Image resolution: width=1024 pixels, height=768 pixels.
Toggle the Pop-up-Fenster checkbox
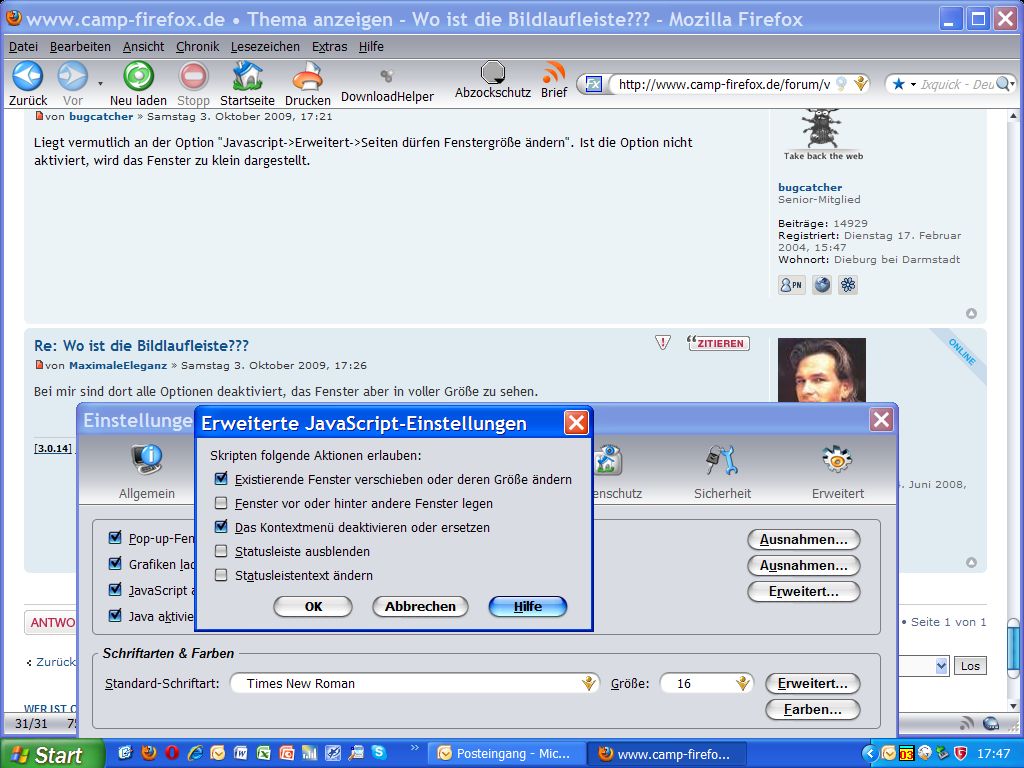tap(116, 537)
